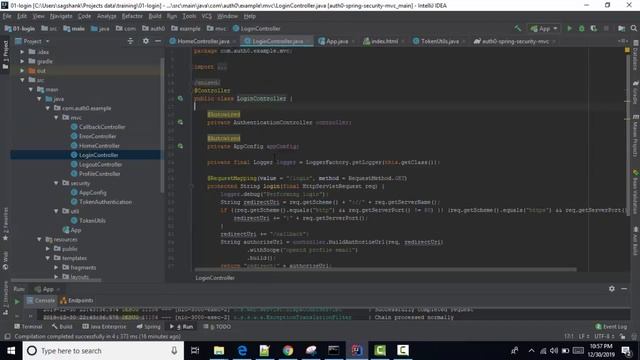640x360 pixels.
Task: Open Project Structure icon in toolbar
Action: 621,29
